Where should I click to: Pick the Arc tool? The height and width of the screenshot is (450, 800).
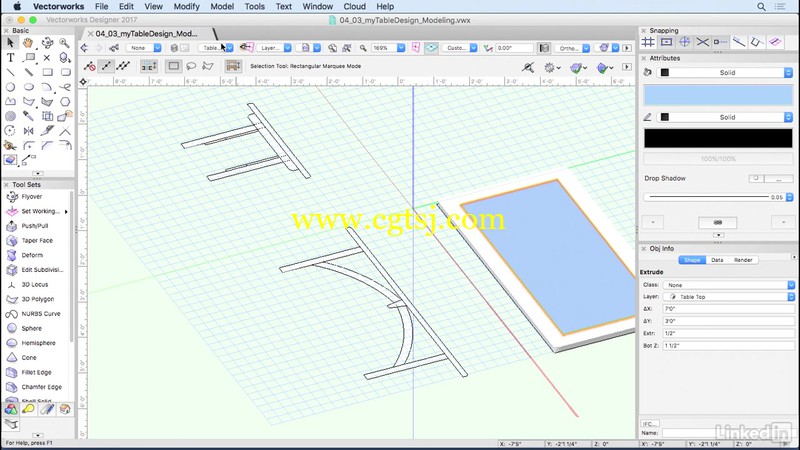click(47, 87)
